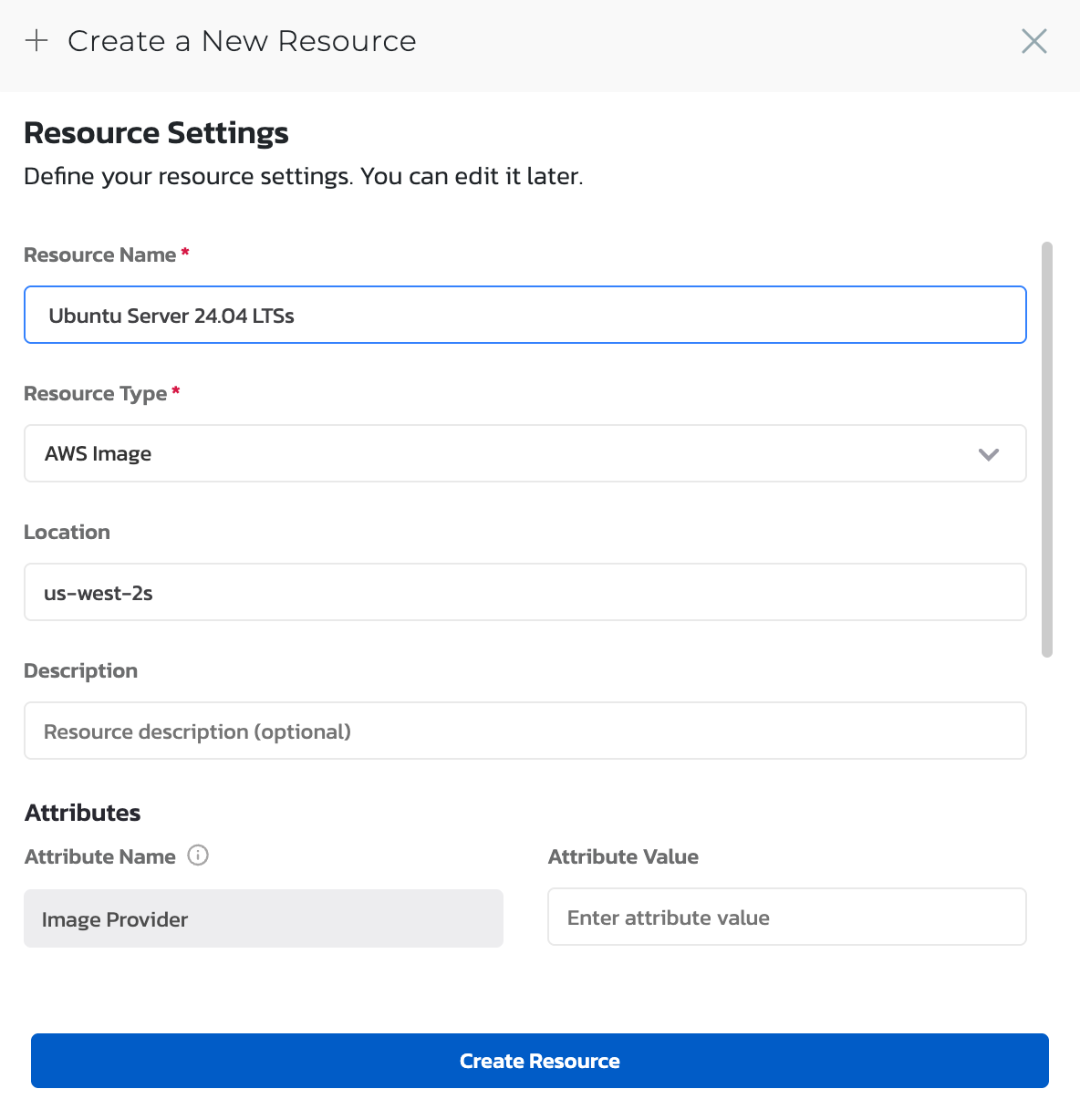1080x1120 pixels.
Task: Click the info icon next to Attribute Name
Action: tap(198, 856)
